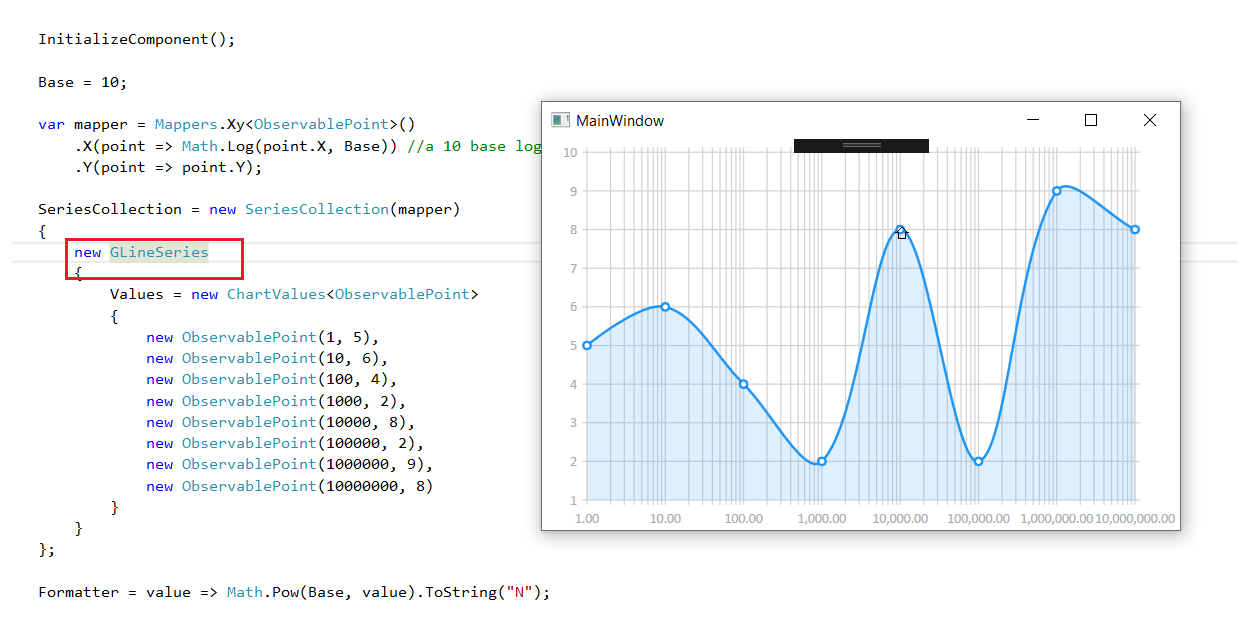This screenshot has height=628, width=1239.
Task: Click the first data point at value 5
Action: pos(585,344)
